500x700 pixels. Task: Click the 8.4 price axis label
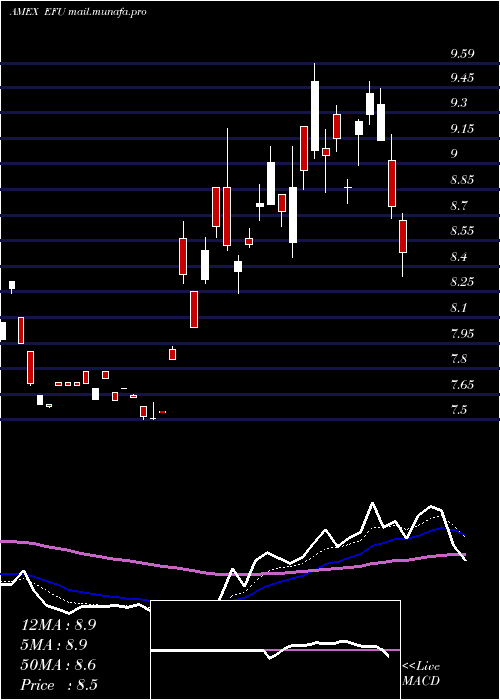[x=459, y=257]
